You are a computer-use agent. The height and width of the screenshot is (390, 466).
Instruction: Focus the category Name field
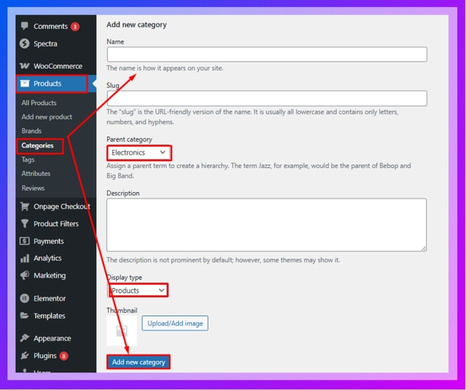pyautogui.click(x=267, y=54)
